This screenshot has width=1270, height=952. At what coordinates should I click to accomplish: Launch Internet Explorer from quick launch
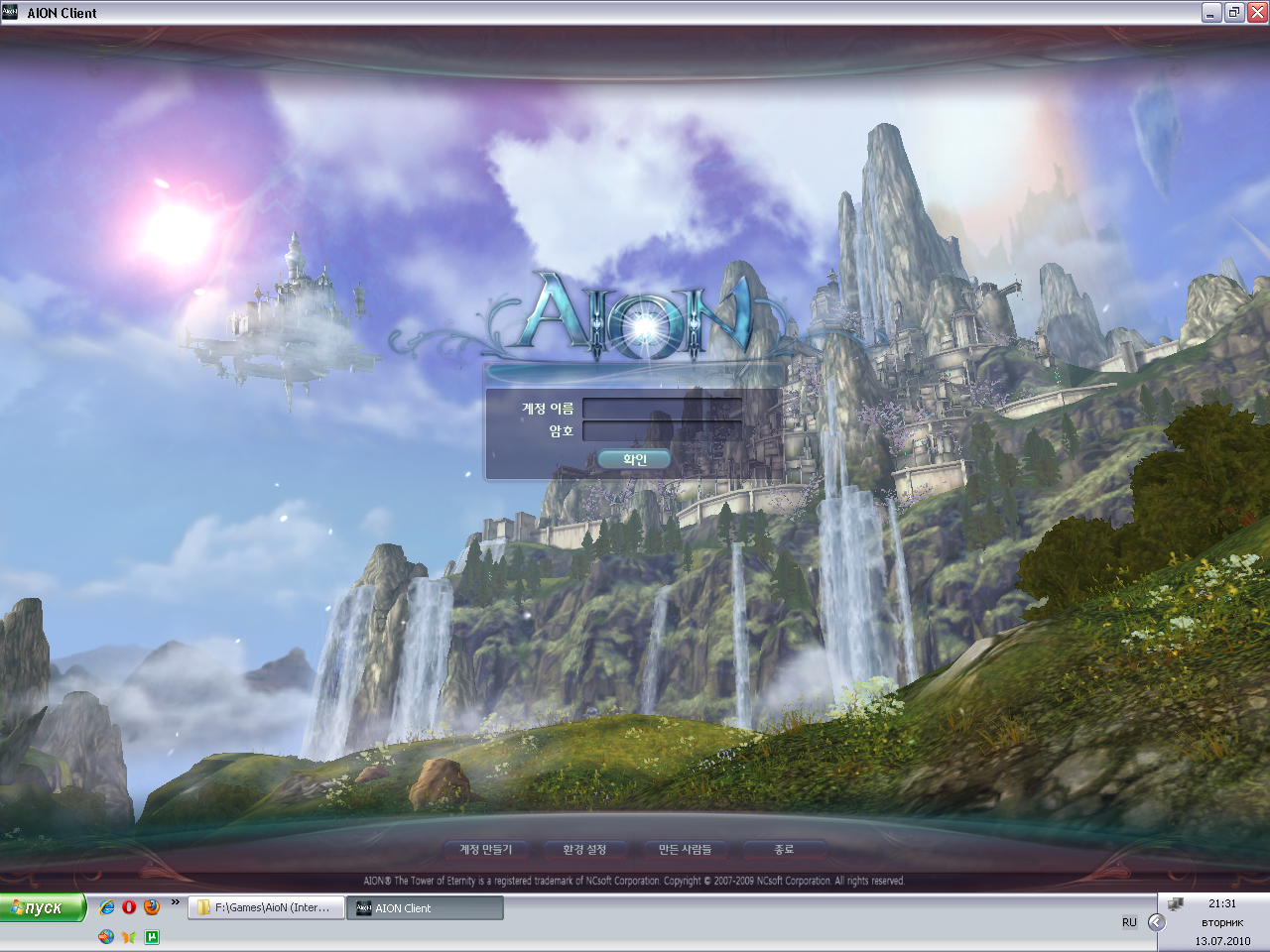coord(107,907)
